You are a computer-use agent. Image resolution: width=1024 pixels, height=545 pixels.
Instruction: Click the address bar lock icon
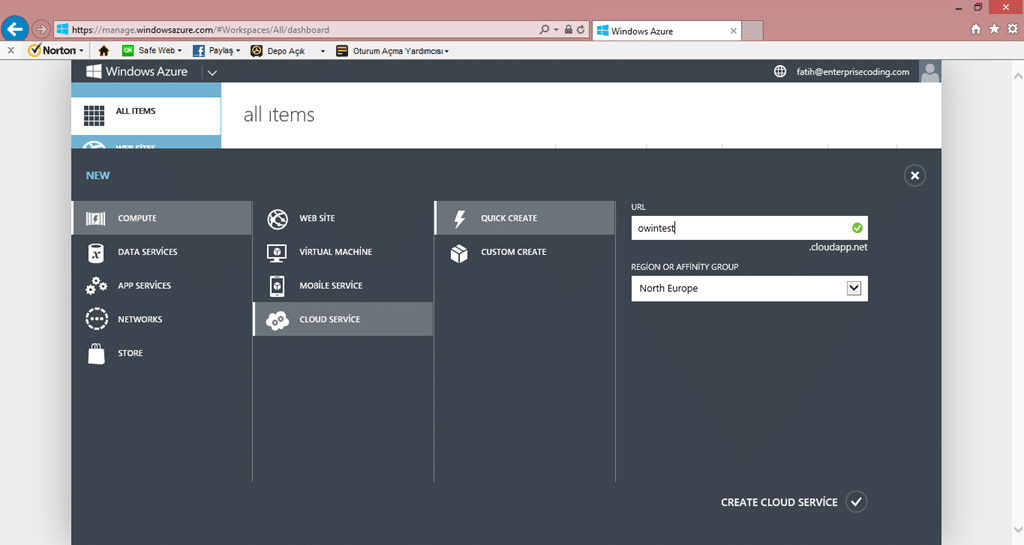[x=568, y=29]
